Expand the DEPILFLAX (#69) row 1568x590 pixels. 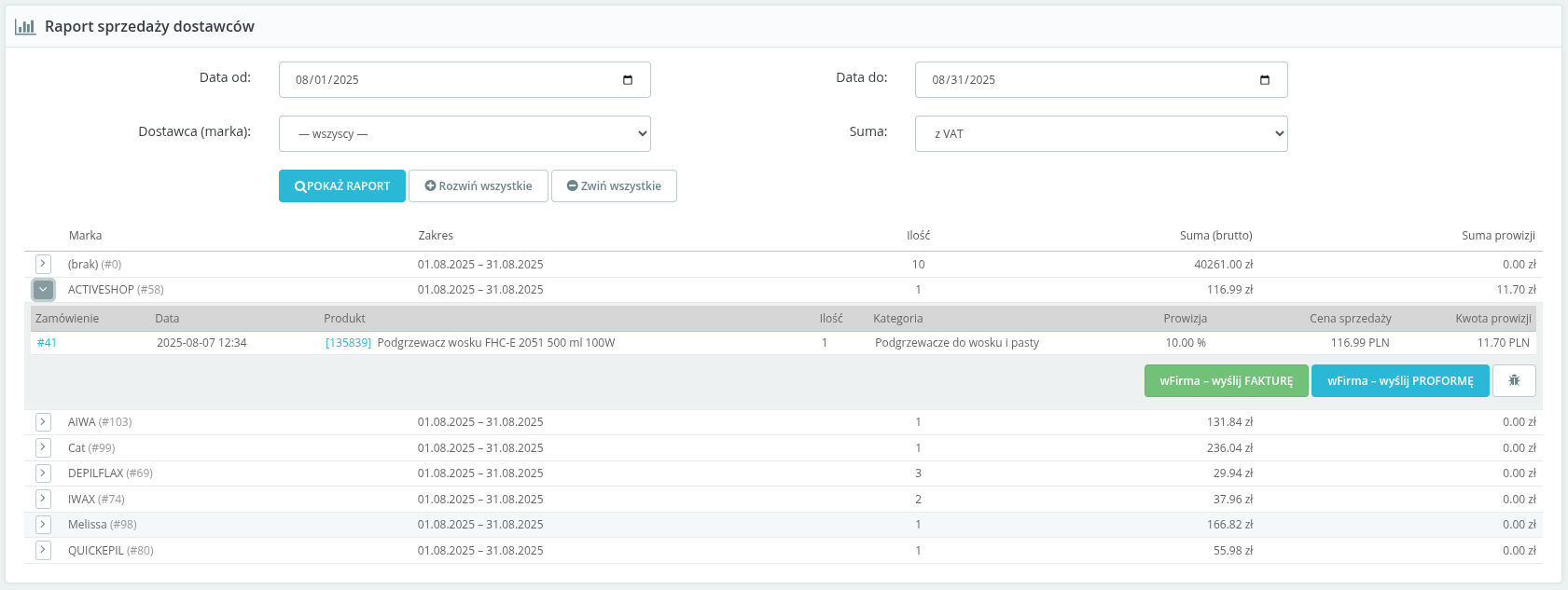(x=43, y=473)
